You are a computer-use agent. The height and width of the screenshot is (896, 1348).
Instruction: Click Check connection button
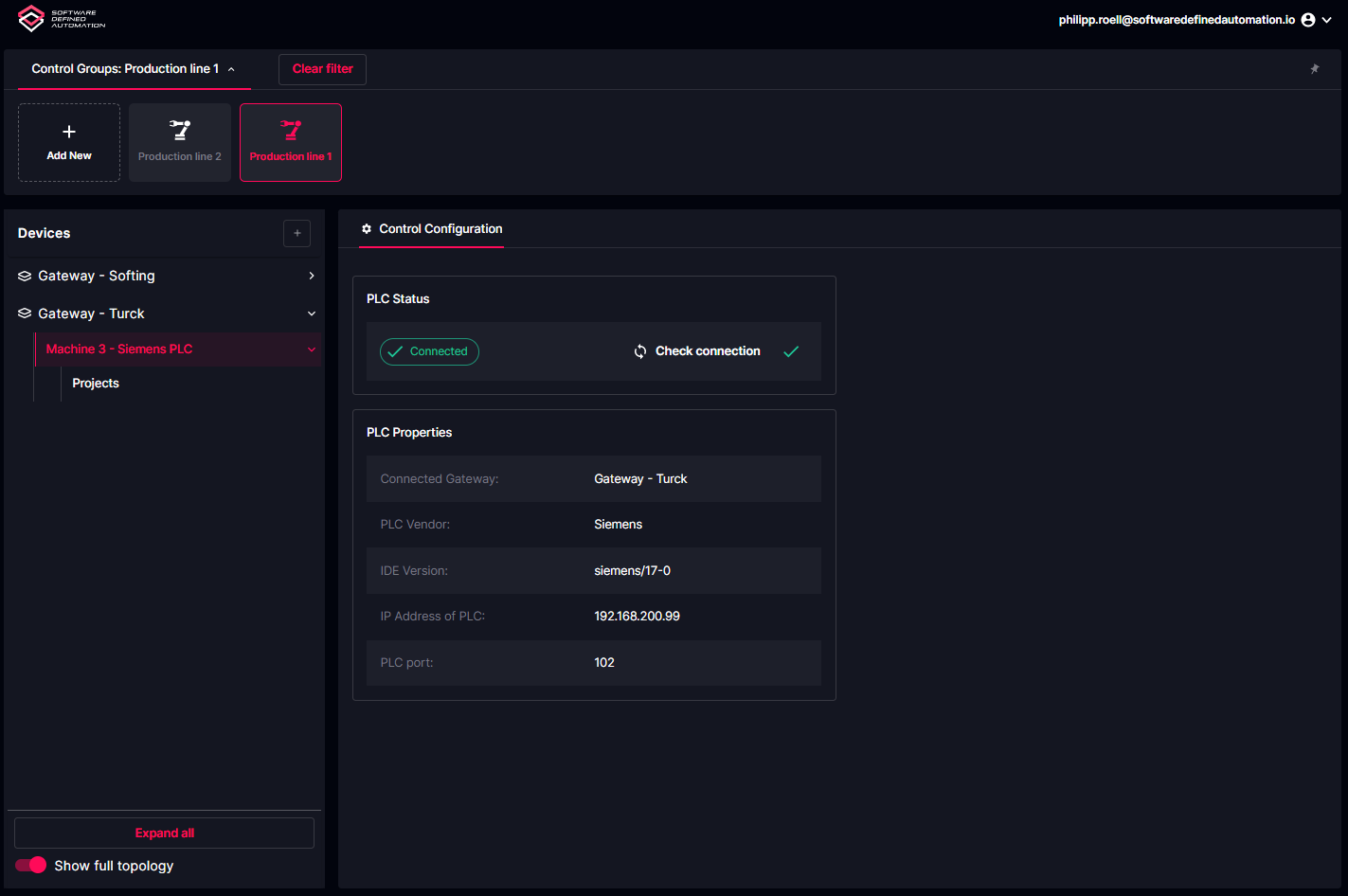(x=696, y=351)
